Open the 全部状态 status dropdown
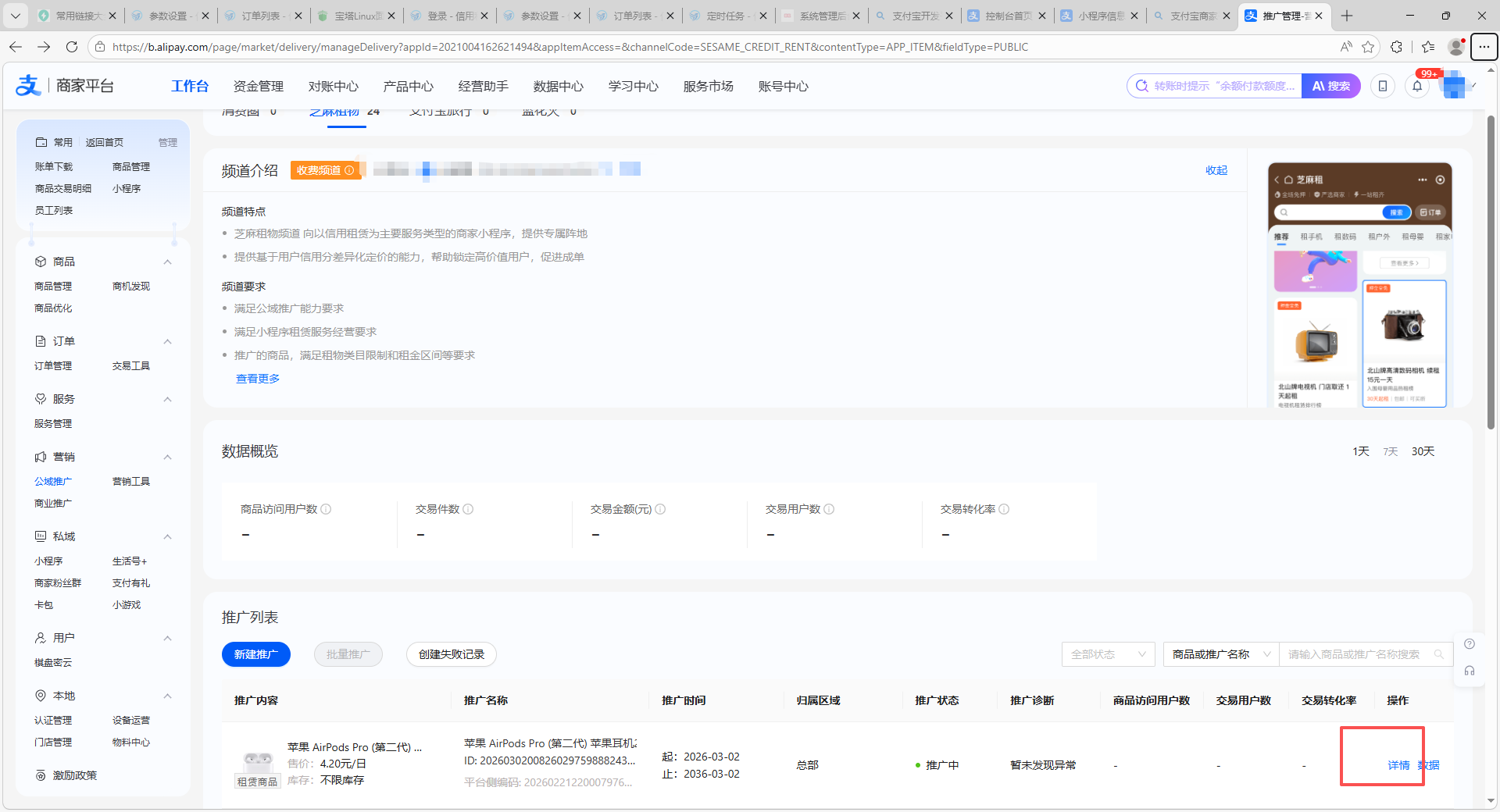Screen dimensions: 1500x812 (1108, 654)
